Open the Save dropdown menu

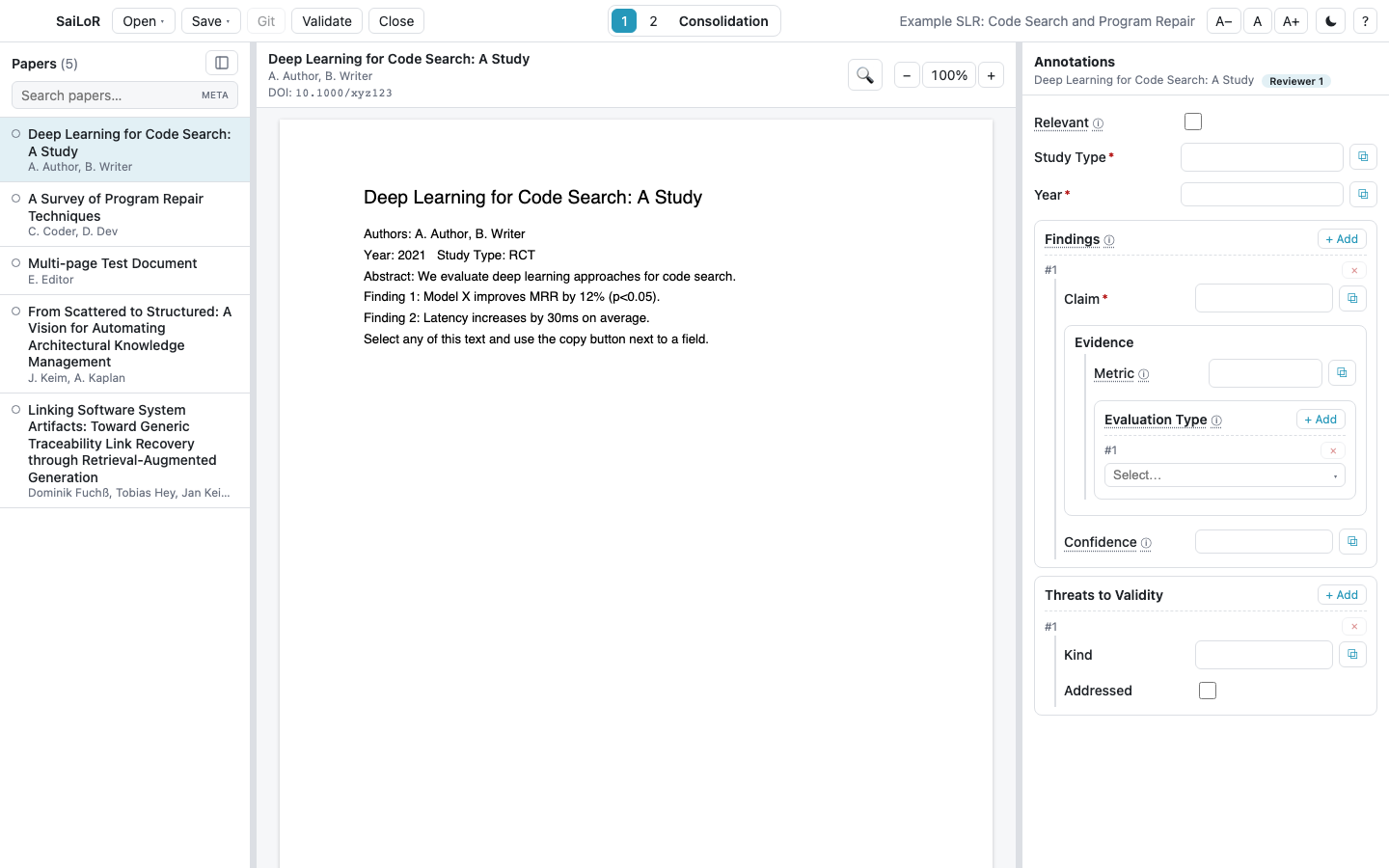point(211,21)
